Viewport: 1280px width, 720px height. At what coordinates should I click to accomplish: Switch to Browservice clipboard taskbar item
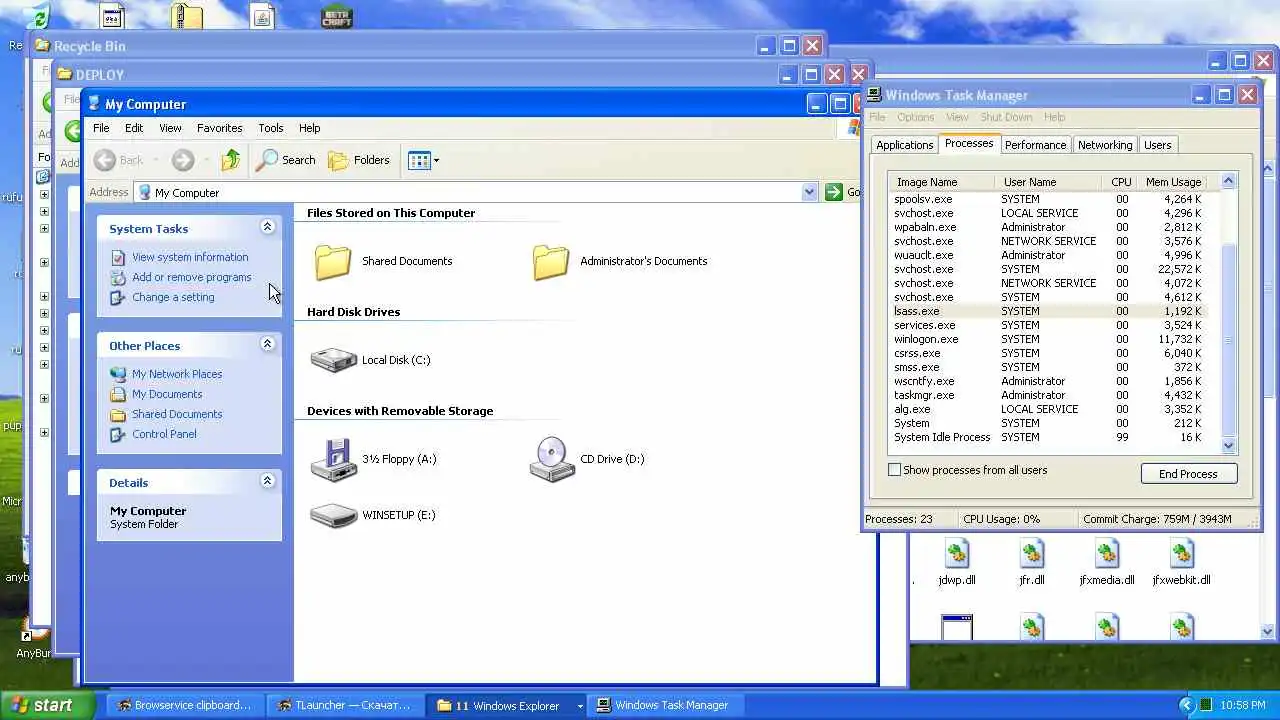tap(184, 705)
